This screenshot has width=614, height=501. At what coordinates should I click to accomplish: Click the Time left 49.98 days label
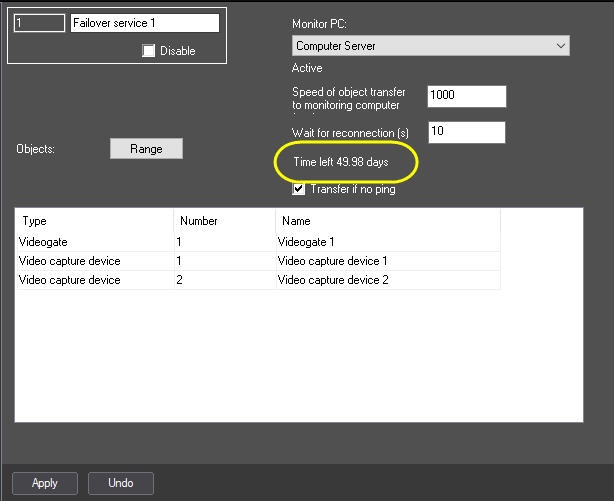341,160
